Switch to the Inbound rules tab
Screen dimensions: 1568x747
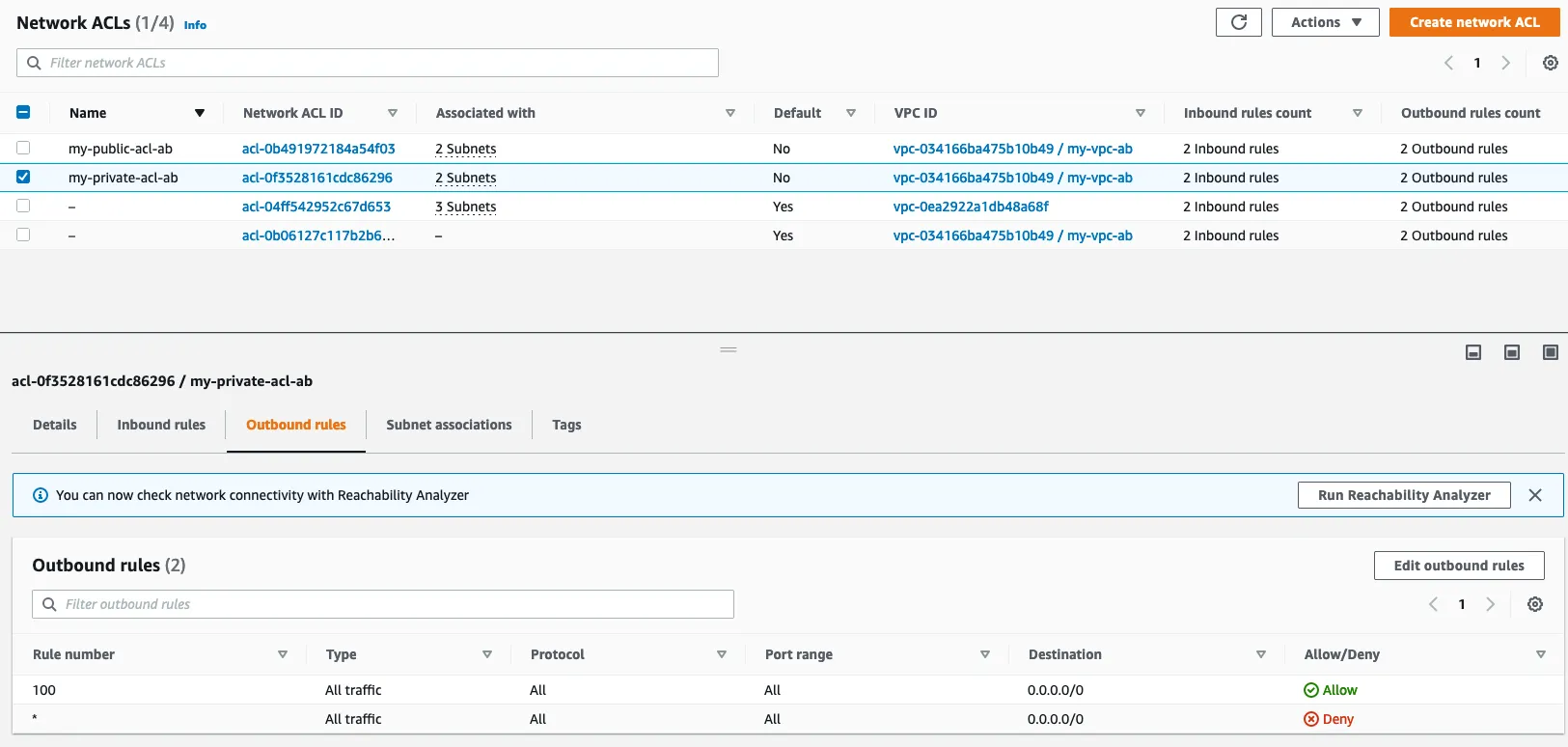(x=161, y=425)
